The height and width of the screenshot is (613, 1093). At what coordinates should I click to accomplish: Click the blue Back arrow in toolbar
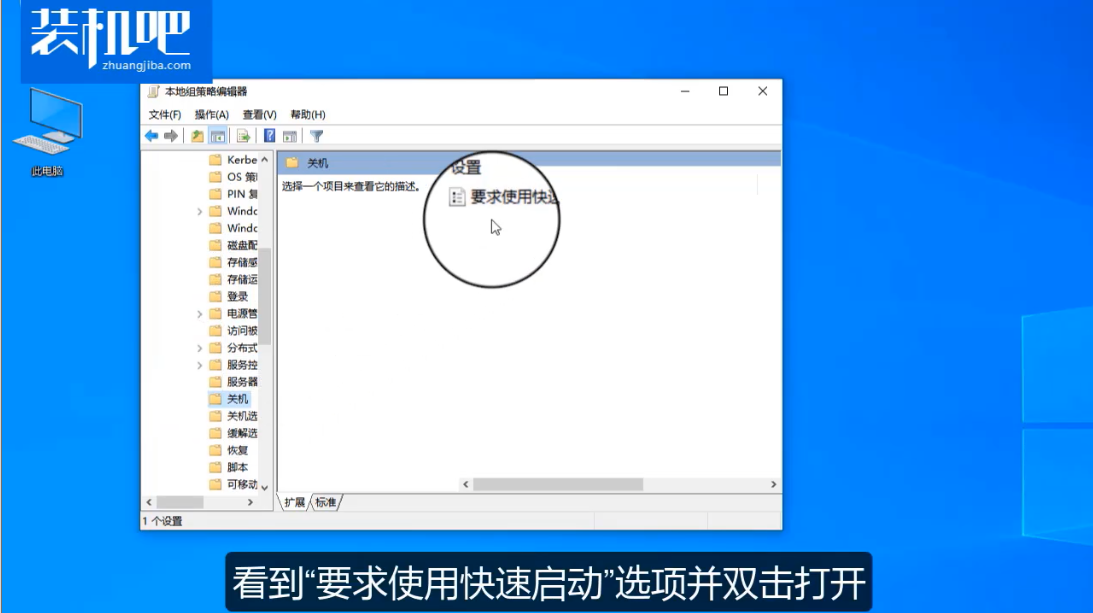pyautogui.click(x=151, y=136)
